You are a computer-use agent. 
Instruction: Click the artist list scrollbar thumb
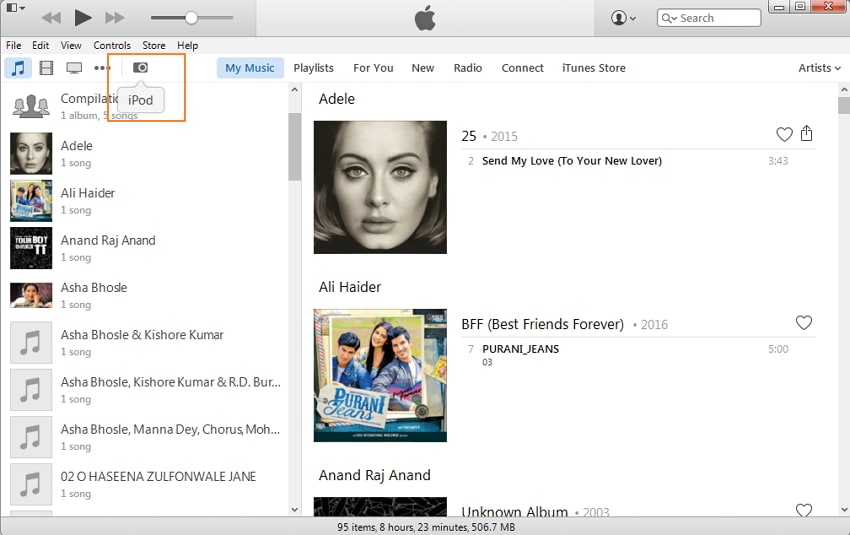click(x=294, y=146)
